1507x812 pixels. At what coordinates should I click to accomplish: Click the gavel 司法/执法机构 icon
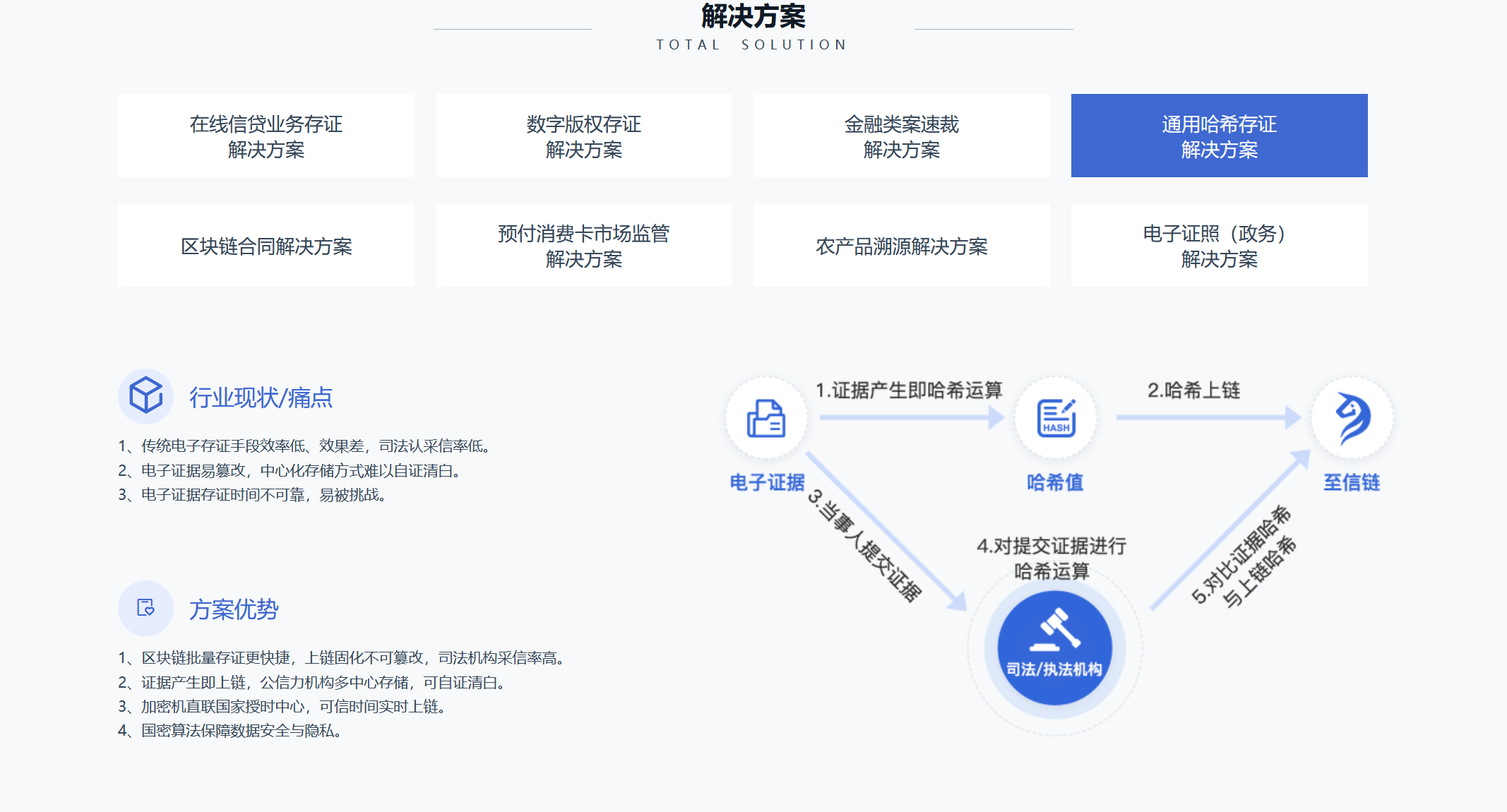pos(1054,647)
